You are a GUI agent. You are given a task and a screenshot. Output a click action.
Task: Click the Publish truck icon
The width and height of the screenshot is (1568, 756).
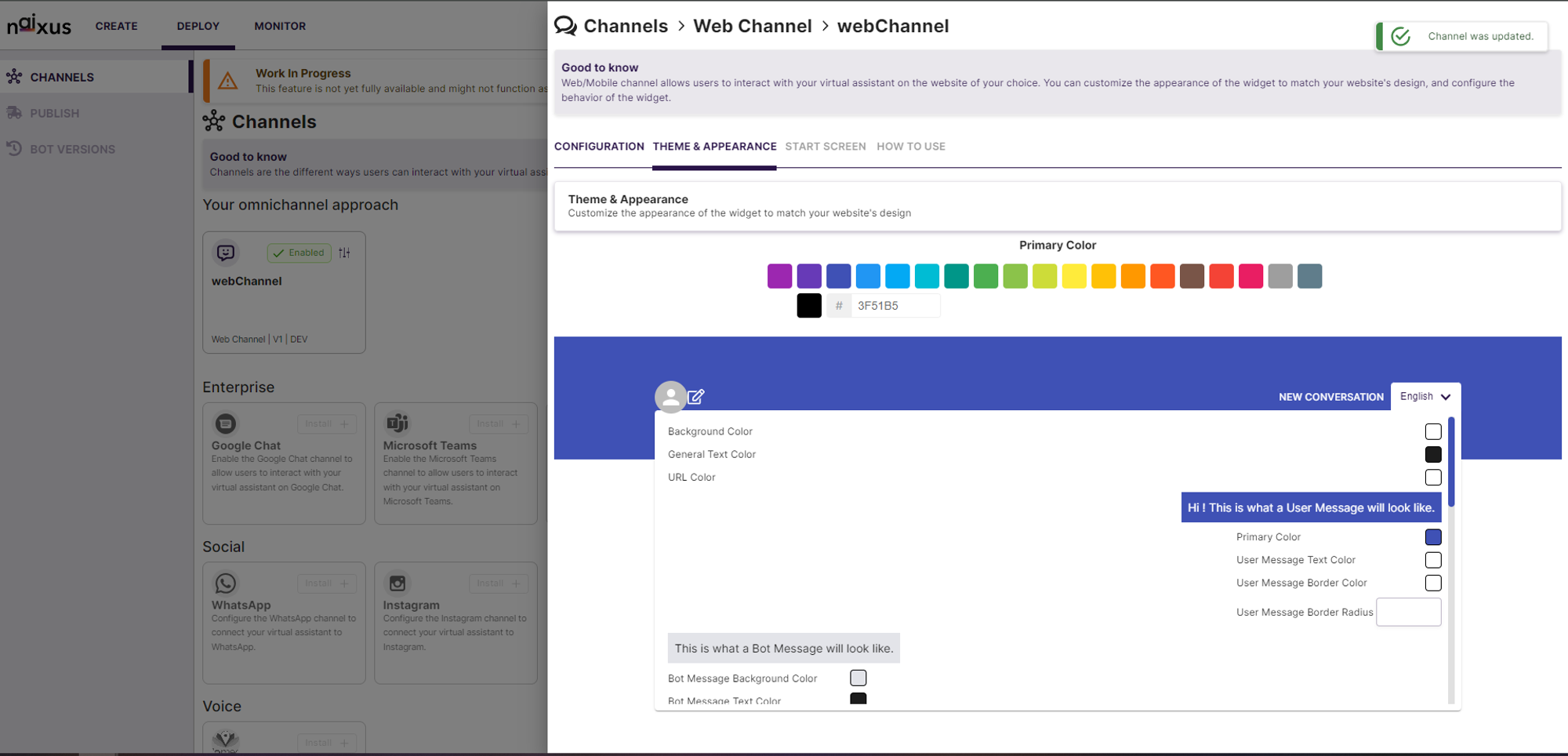click(x=14, y=113)
